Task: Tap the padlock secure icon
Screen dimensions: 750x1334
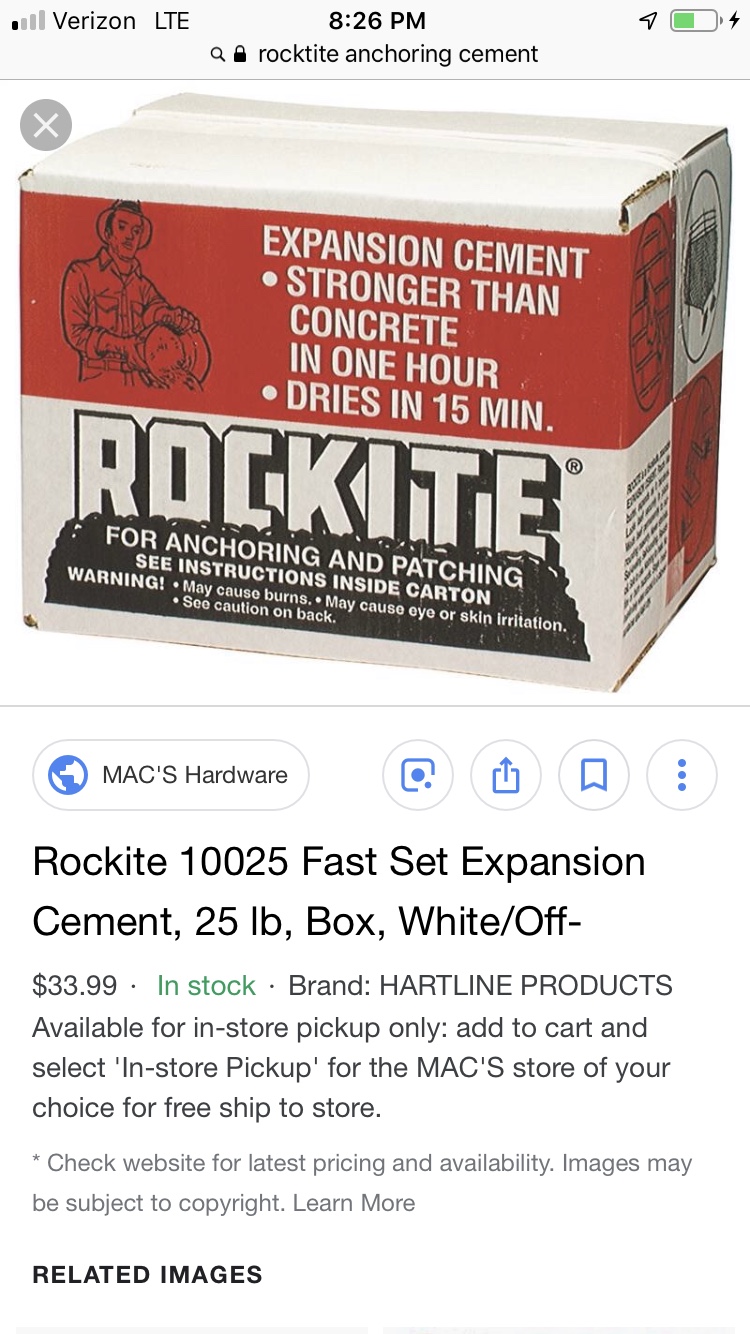Action: click(240, 54)
